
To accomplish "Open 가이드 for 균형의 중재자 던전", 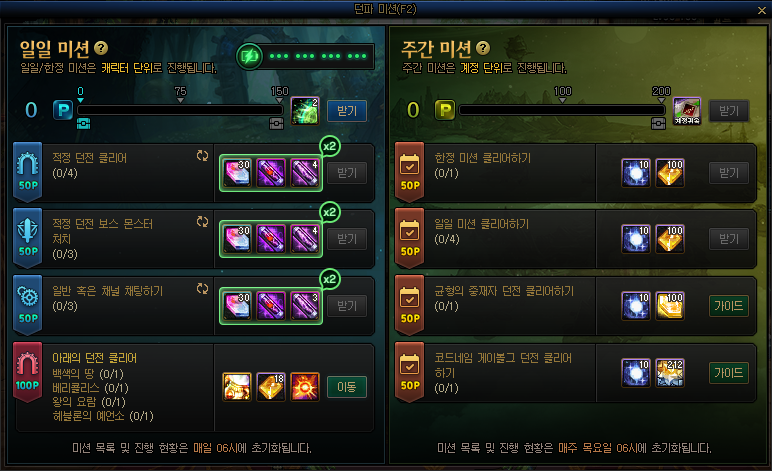I will tap(729, 306).
